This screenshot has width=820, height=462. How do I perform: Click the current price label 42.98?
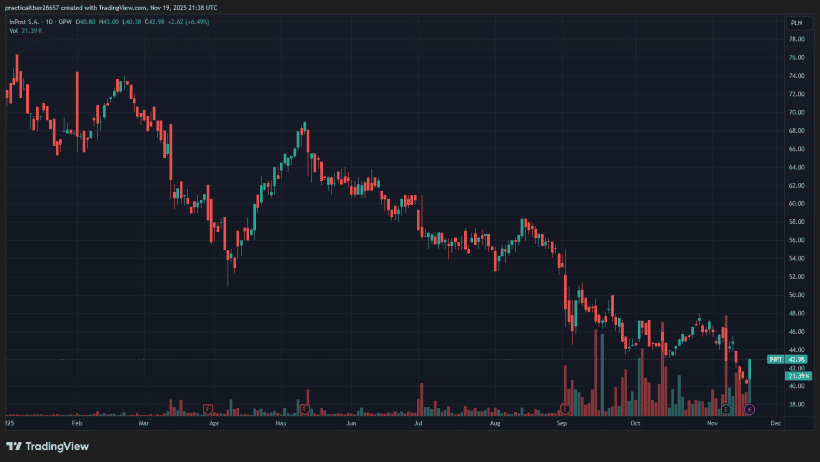[x=798, y=359]
